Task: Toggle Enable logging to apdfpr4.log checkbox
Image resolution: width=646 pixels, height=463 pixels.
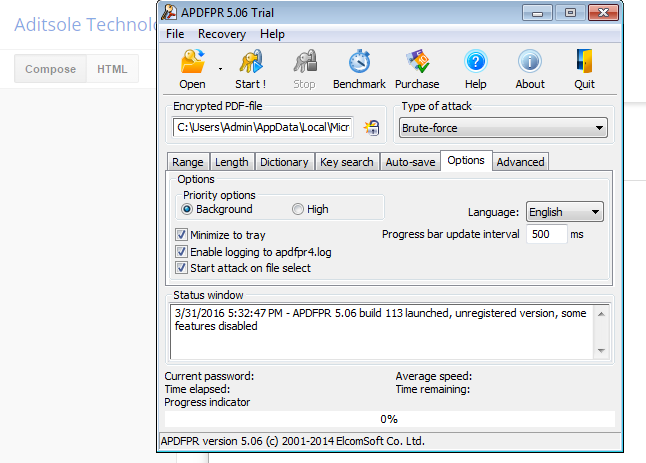Action: tap(181, 252)
